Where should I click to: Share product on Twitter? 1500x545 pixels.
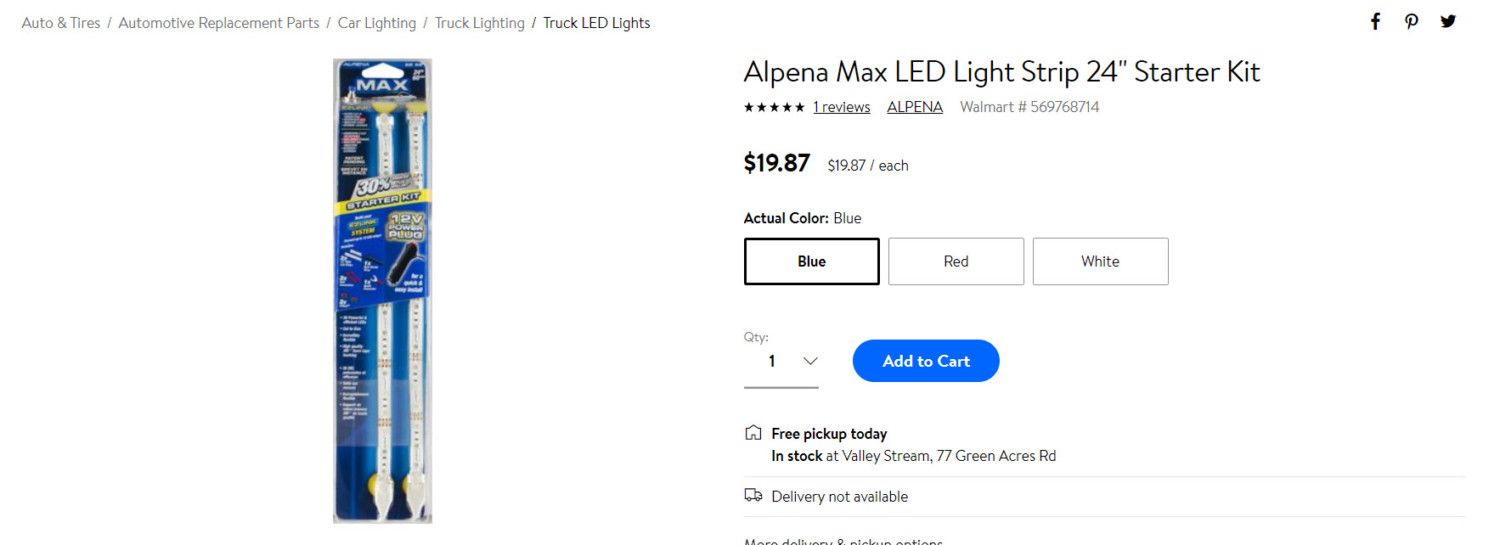coord(1448,22)
